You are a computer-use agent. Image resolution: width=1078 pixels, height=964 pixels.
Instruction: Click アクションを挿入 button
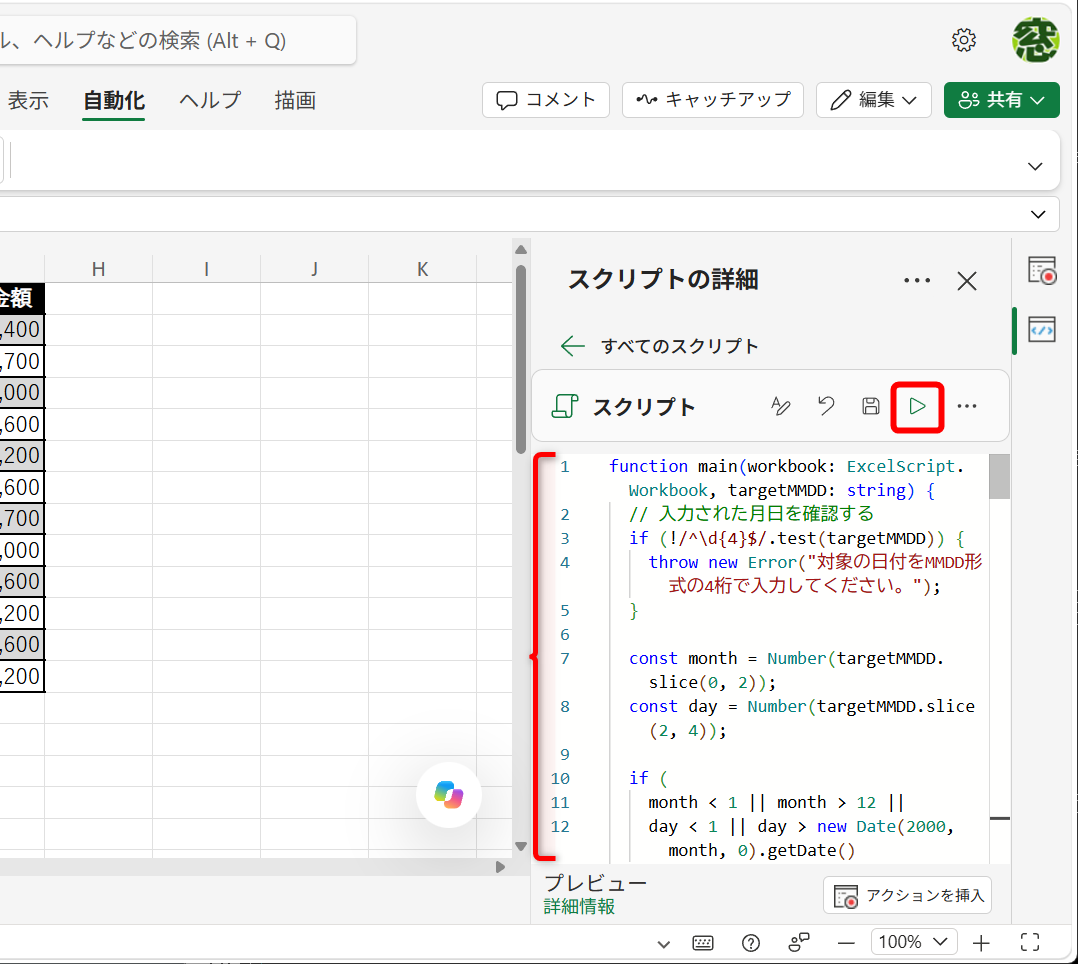point(908,895)
